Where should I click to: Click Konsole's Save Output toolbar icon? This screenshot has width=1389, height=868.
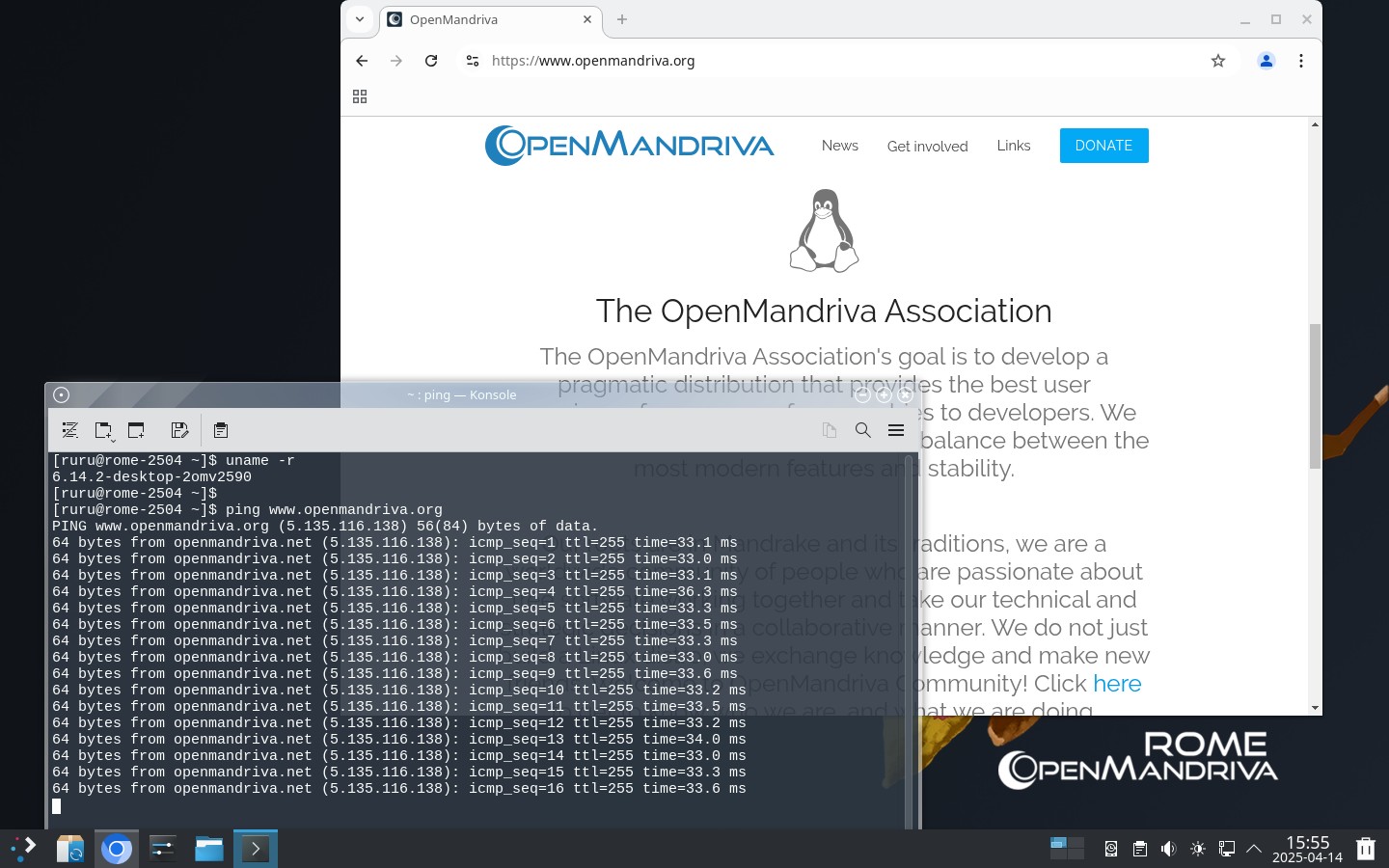click(179, 430)
